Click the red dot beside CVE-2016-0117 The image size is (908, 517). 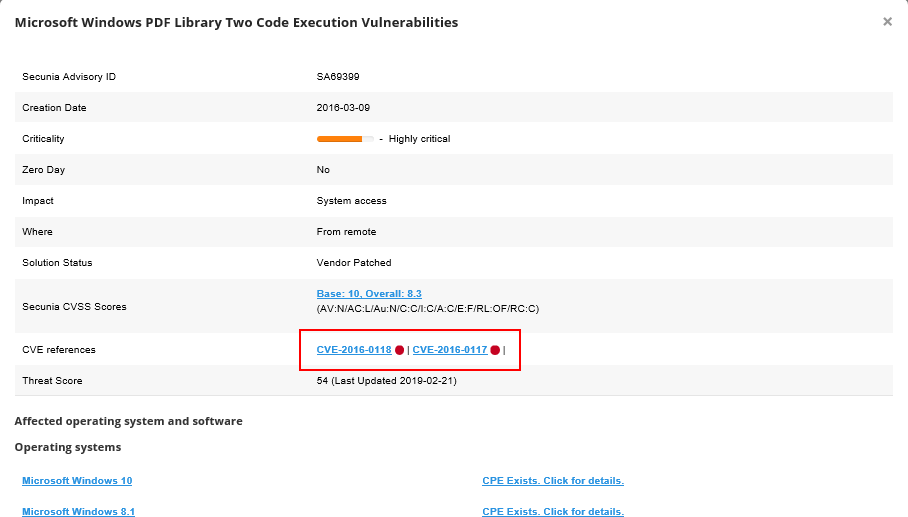pyautogui.click(x=495, y=350)
